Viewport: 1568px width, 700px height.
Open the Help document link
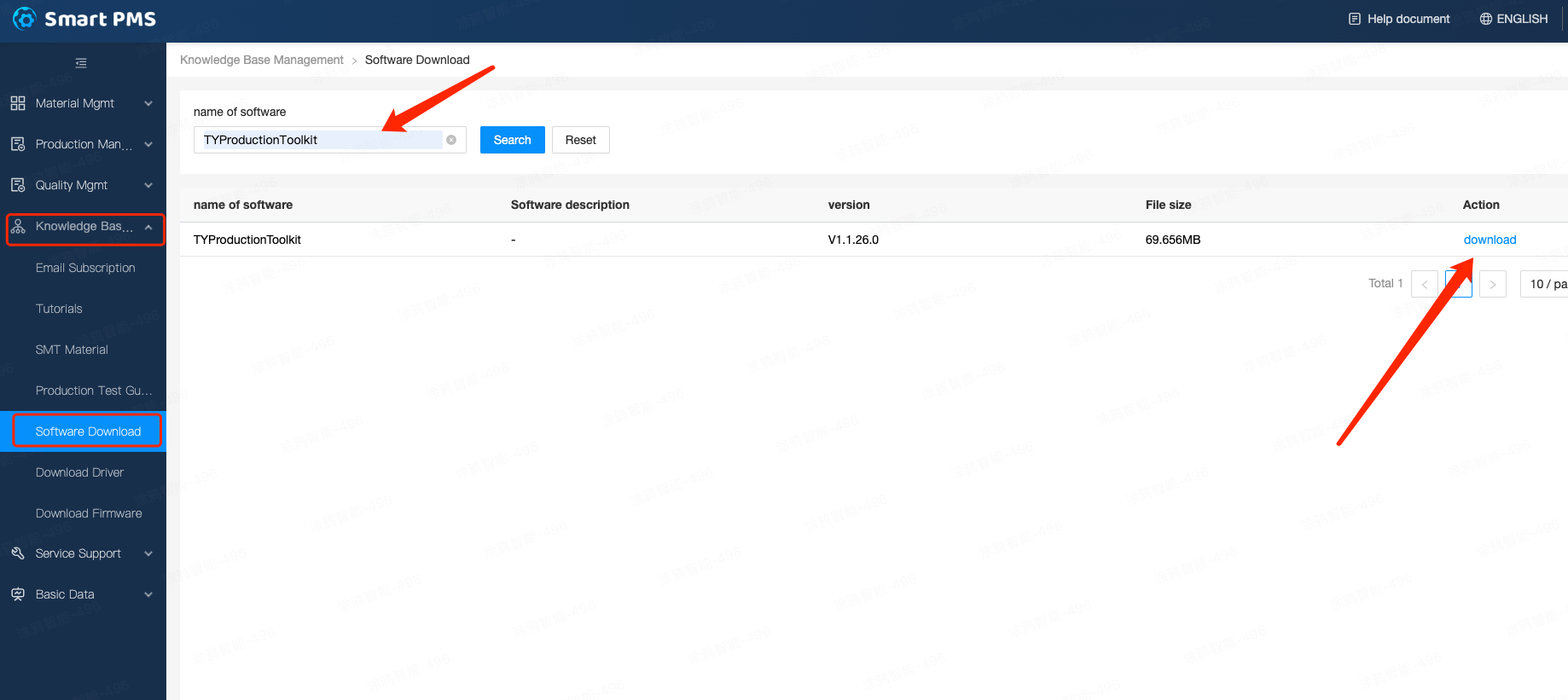click(x=1399, y=19)
